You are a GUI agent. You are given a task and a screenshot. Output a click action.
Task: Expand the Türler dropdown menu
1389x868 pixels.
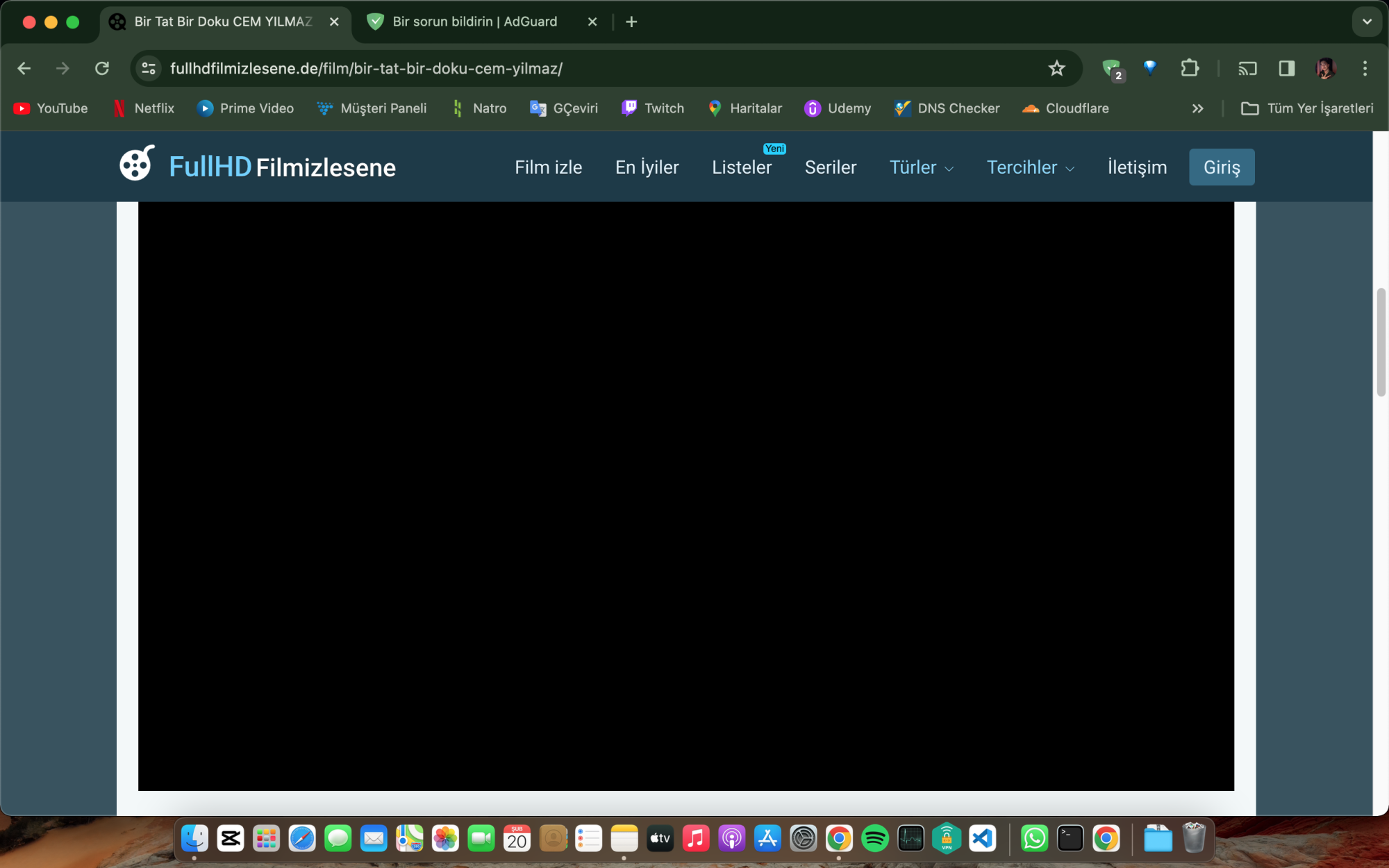[x=921, y=167]
